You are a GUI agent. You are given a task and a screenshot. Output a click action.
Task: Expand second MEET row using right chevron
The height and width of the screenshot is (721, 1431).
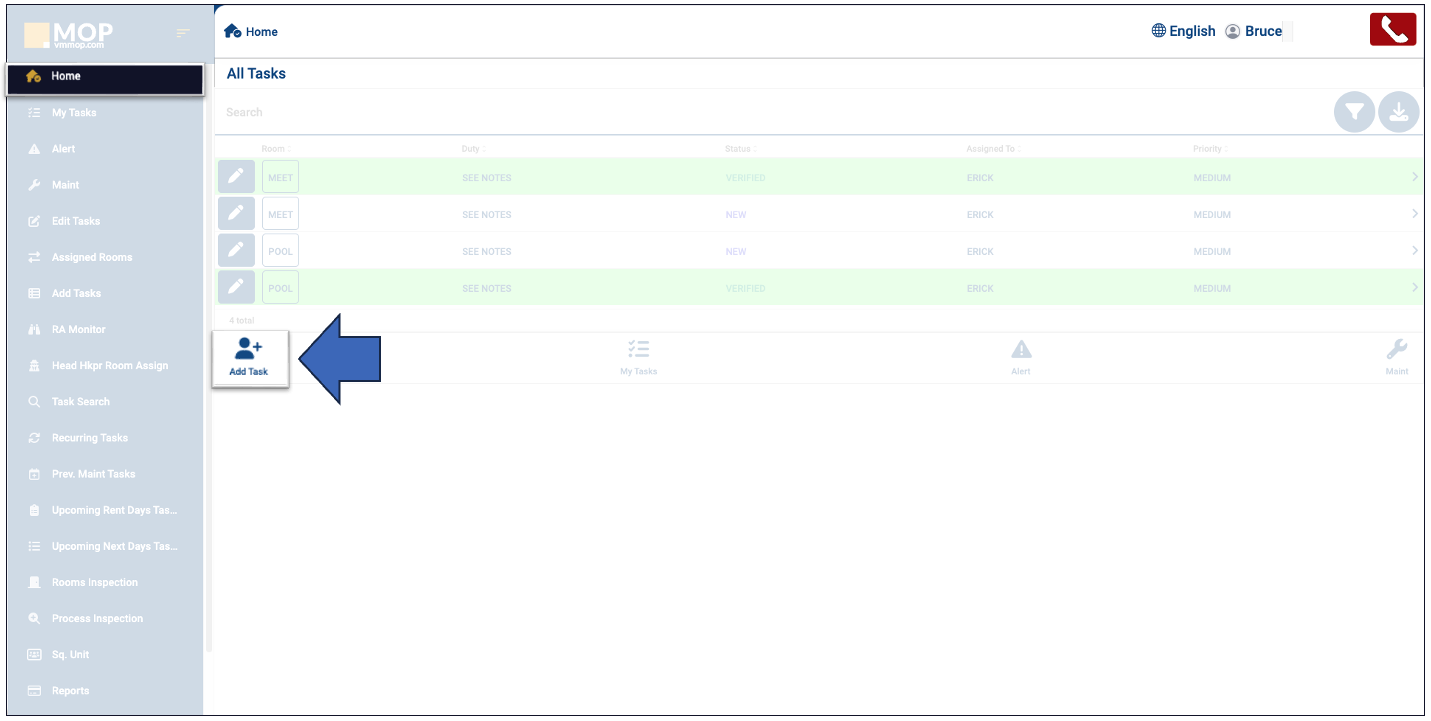(x=1414, y=214)
